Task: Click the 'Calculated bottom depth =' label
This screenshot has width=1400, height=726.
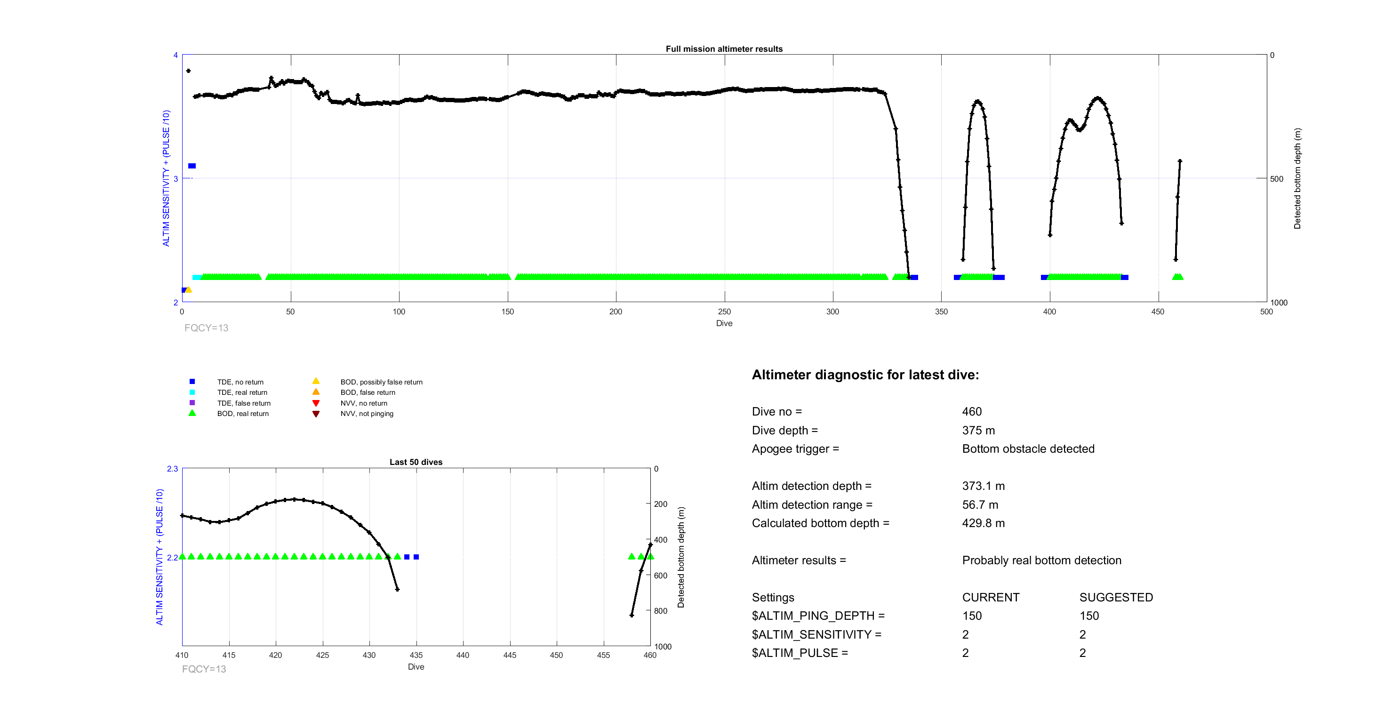Action: pos(820,523)
